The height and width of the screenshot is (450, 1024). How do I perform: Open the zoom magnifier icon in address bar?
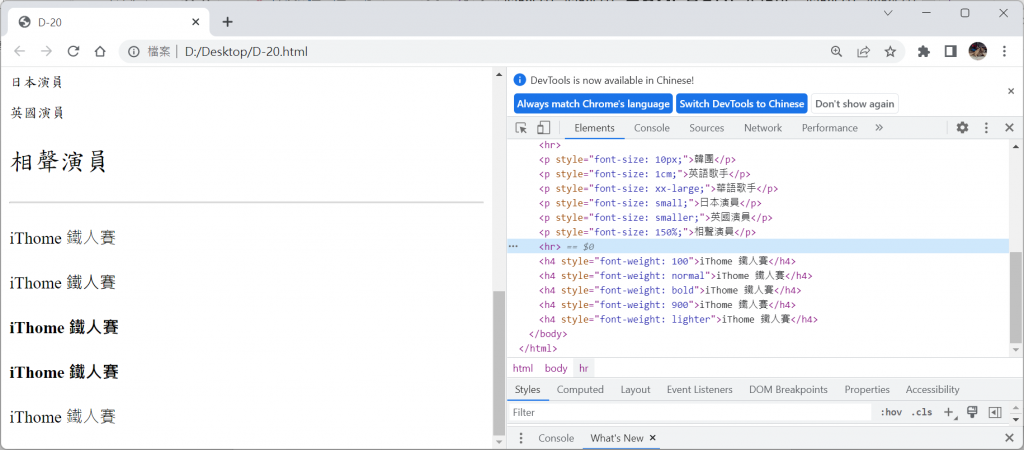836,52
